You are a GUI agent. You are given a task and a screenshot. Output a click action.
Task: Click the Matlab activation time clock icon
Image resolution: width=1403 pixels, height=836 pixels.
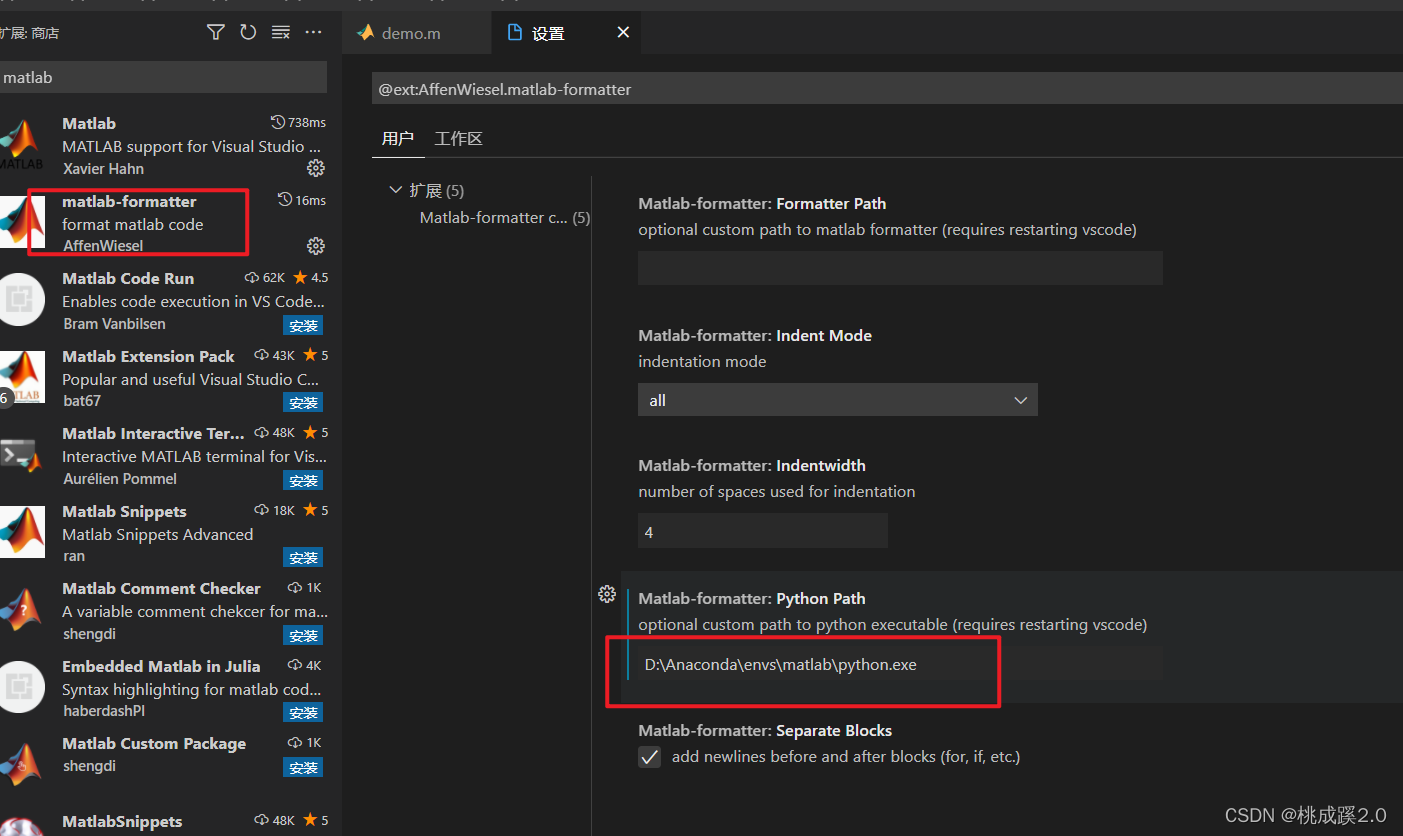coord(278,122)
